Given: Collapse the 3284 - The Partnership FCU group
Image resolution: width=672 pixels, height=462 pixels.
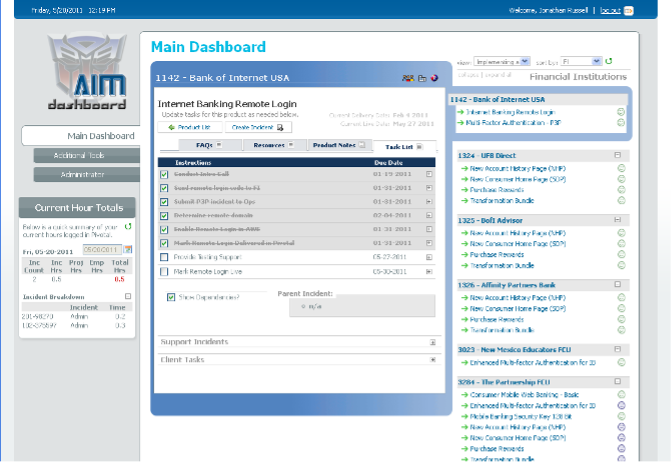Looking at the screenshot, I should (618, 381).
